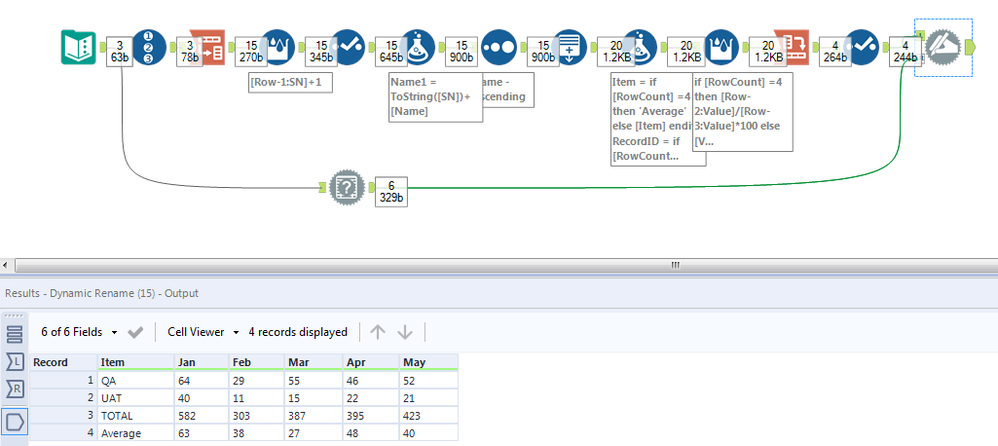The width and height of the screenshot is (998, 446).
Task: Select the Dynamic Rename tool
Action: 942,48
